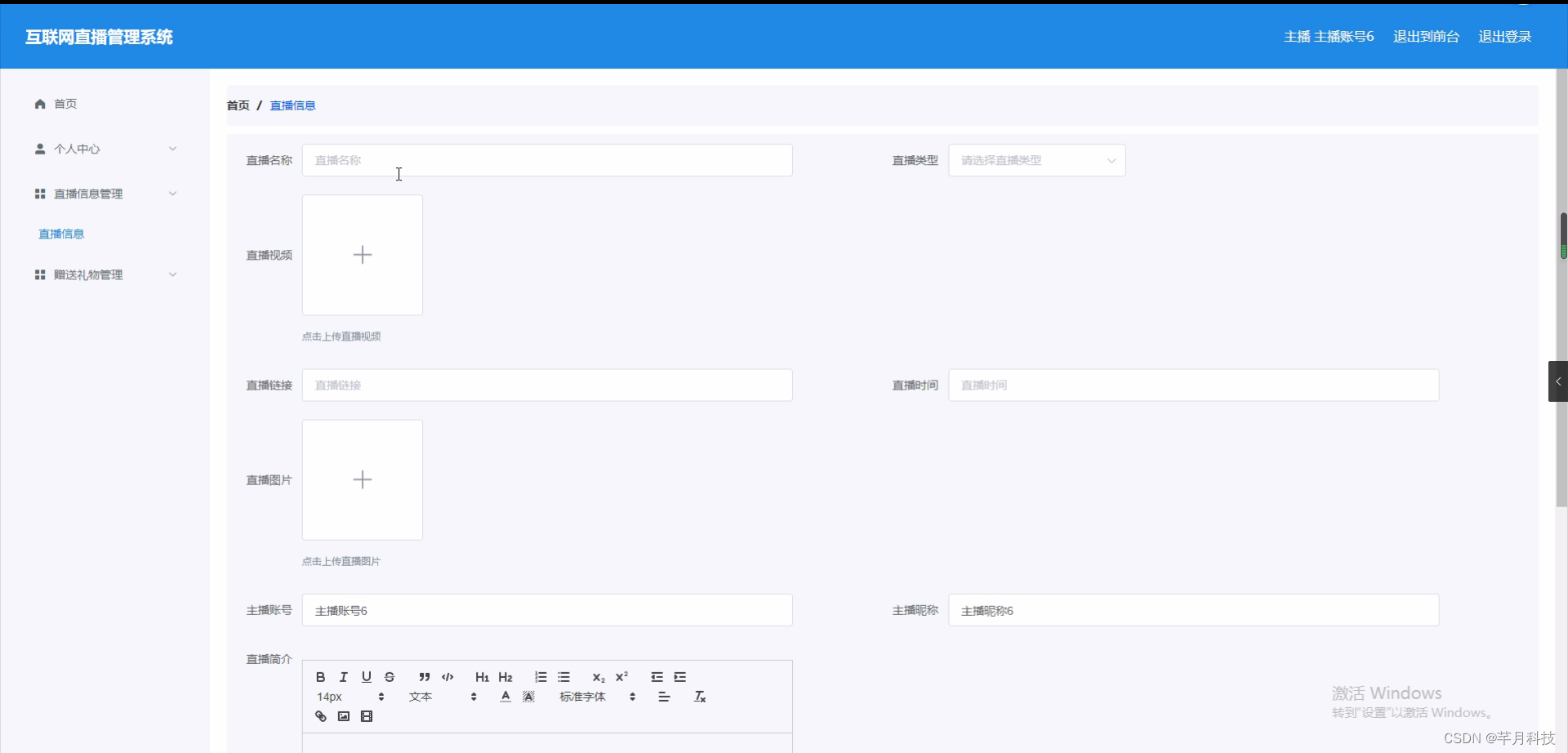Image resolution: width=1568 pixels, height=753 pixels.
Task: Apply H1 heading style
Action: [482, 676]
